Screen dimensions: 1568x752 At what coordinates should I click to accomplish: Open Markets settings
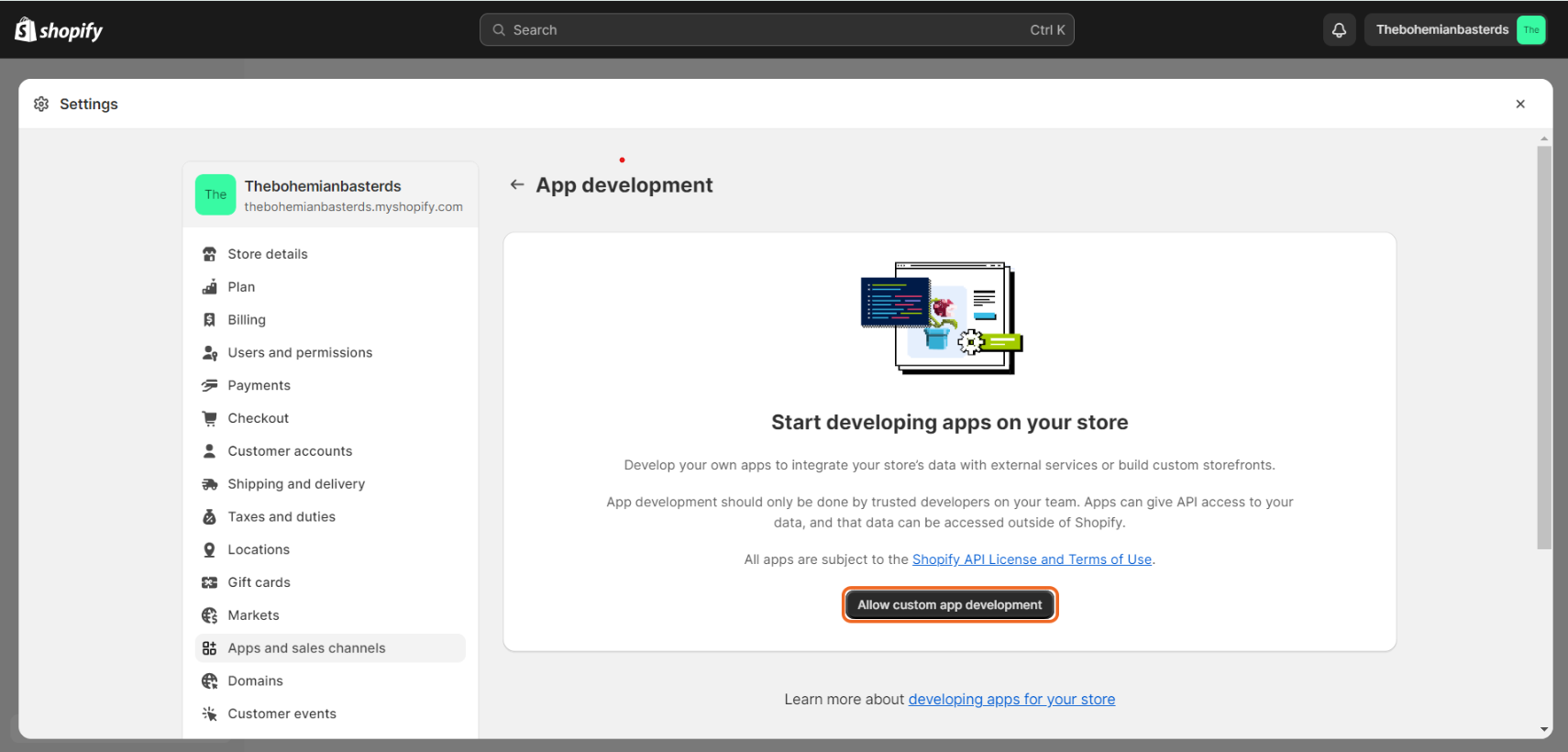click(x=330, y=615)
